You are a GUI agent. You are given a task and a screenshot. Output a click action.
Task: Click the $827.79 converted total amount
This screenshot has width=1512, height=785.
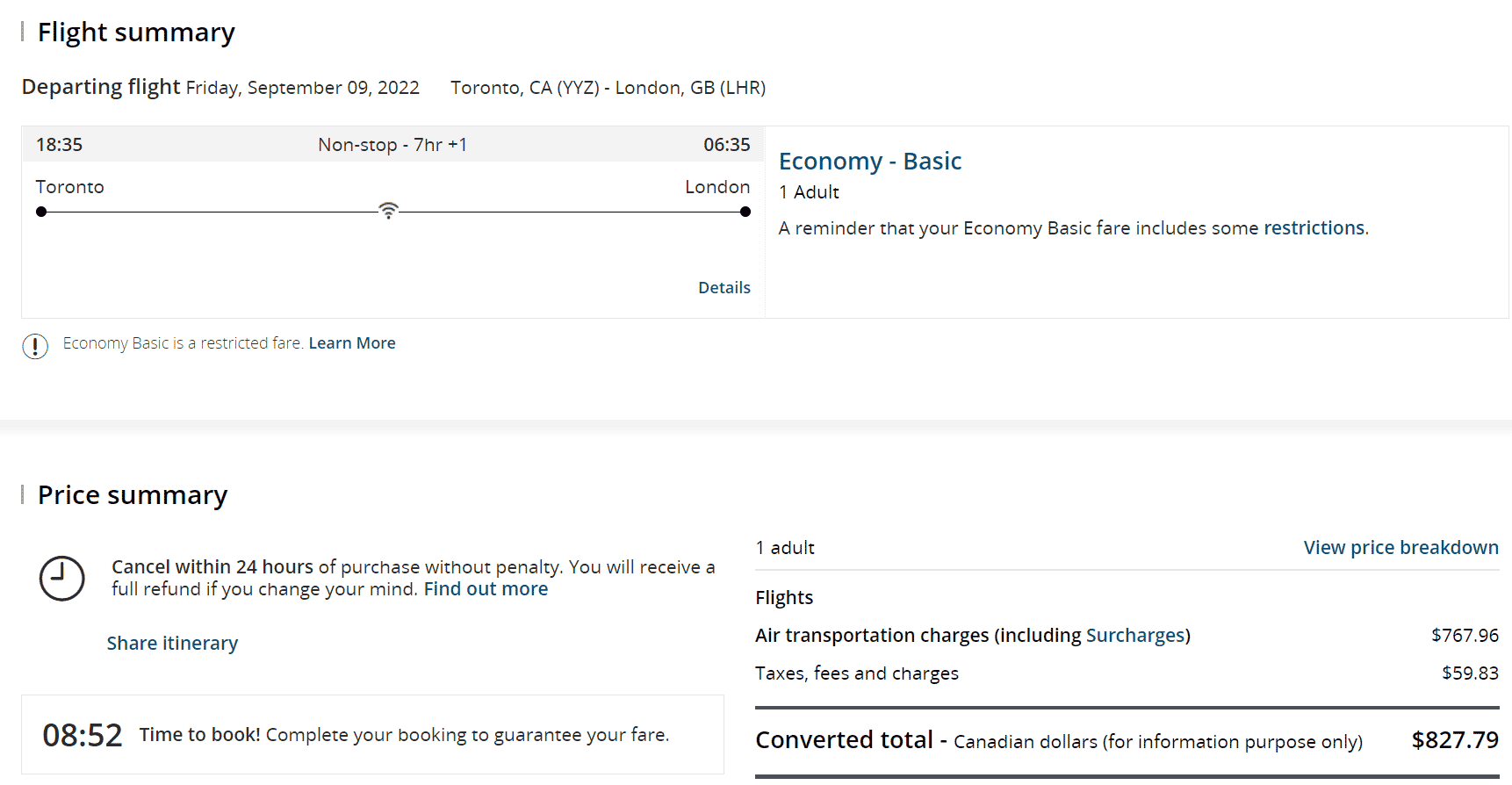[1454, 740]
